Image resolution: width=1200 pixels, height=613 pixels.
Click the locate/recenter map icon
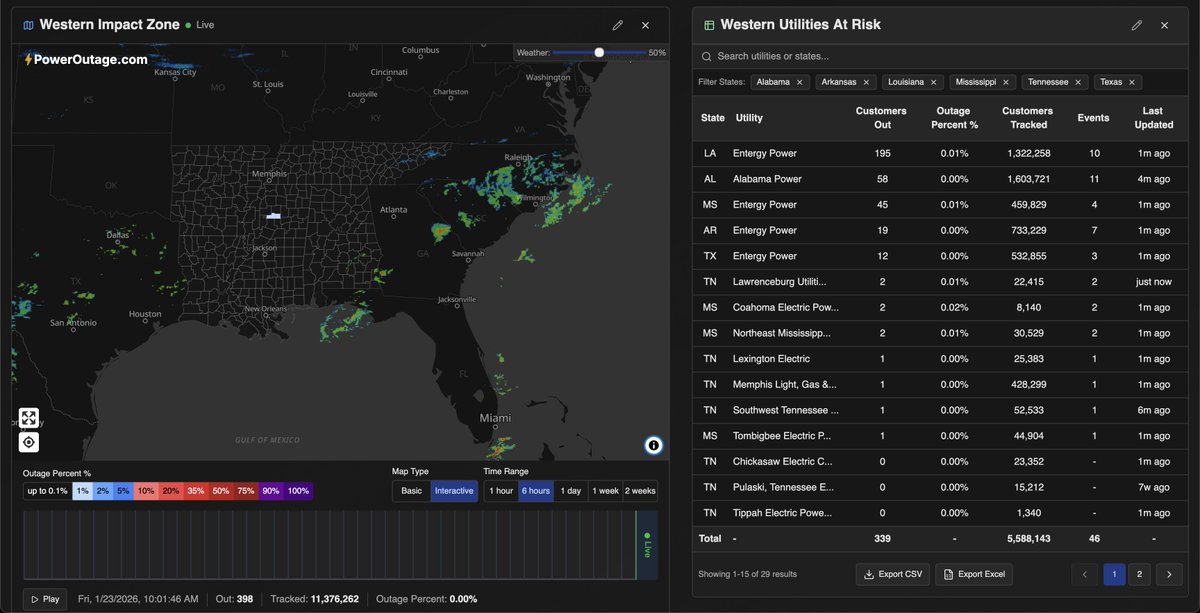(29, 442)
